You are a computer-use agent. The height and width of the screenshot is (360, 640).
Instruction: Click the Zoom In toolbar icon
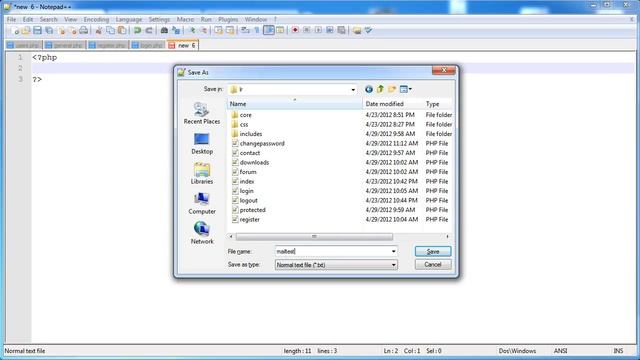click(x=191, y=31)
